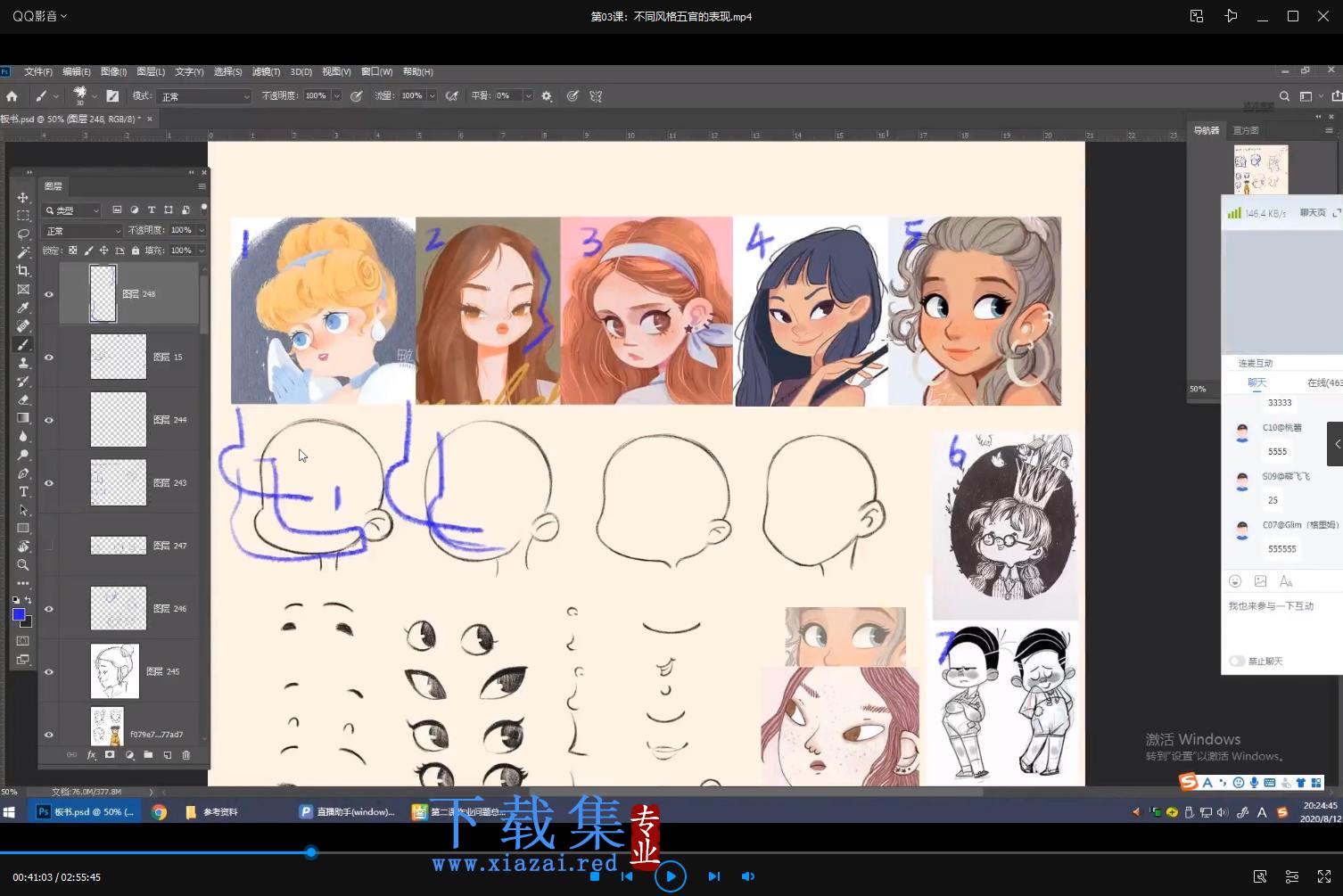The image size is (1343, 896).
Task: Mute the player volume
Action: click(x=748, y=876)
